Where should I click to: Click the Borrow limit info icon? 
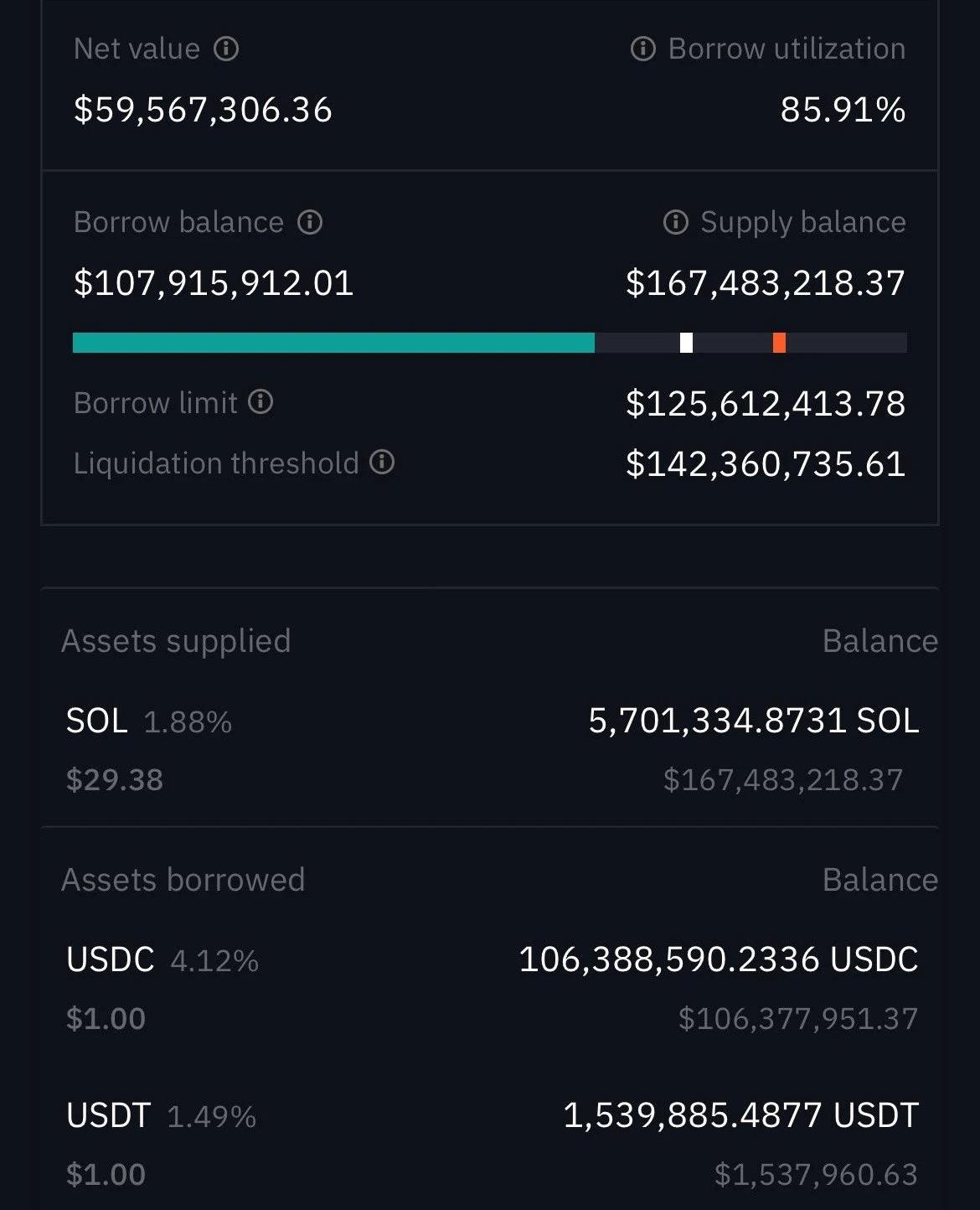coord(260,403)
